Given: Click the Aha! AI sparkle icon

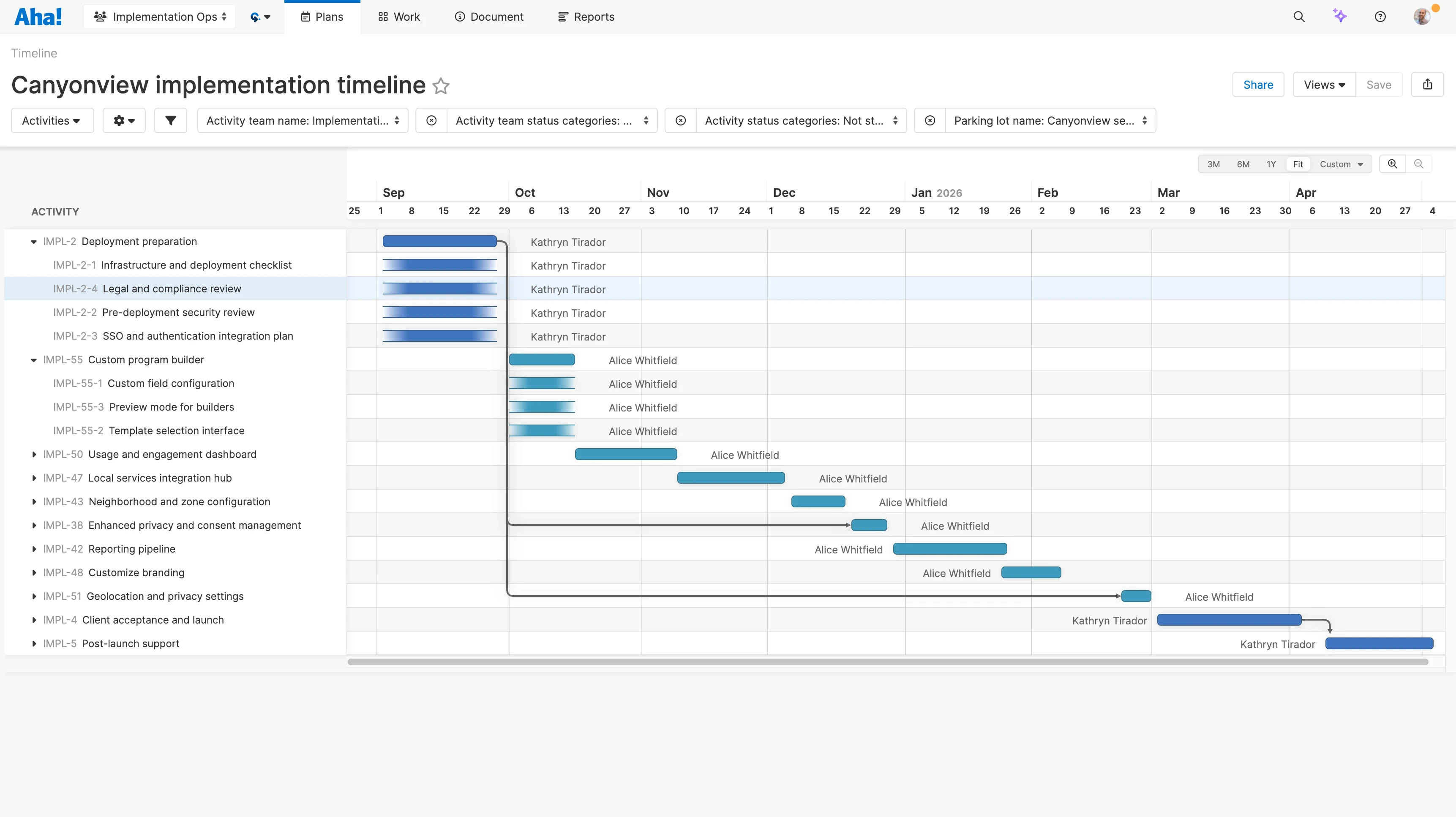Looking at the screenshot, I should click(1340, 16).
